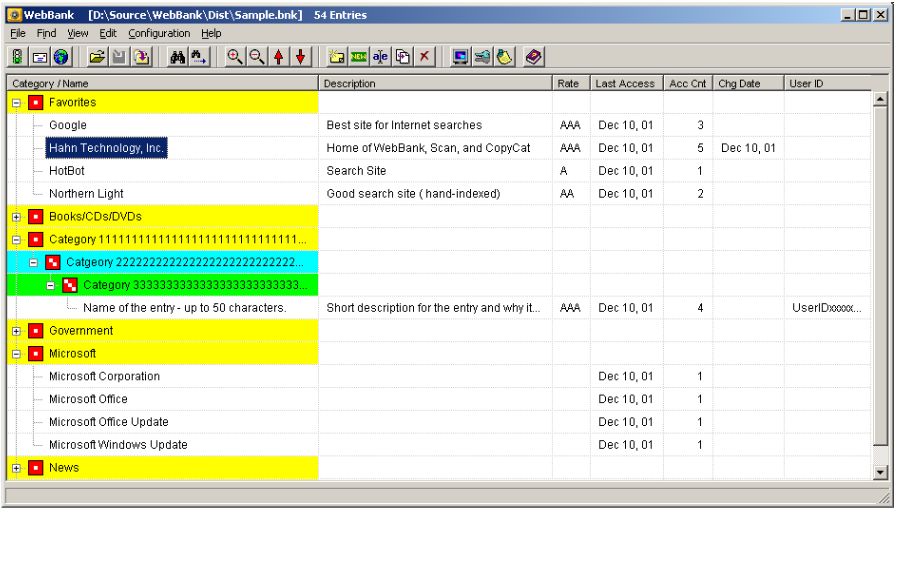Open the Find menu
The width and height of the screenshot is (900, 563).
(x=46, y=33)
